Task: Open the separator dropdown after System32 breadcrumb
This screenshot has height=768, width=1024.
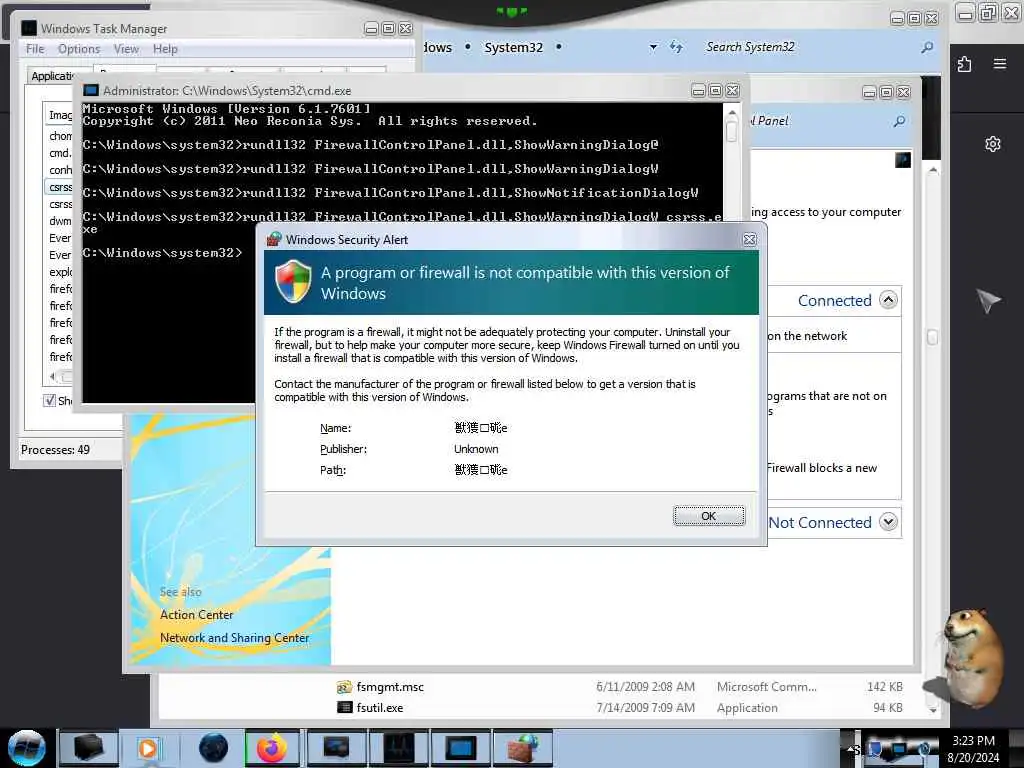Action: coord(558,47)
